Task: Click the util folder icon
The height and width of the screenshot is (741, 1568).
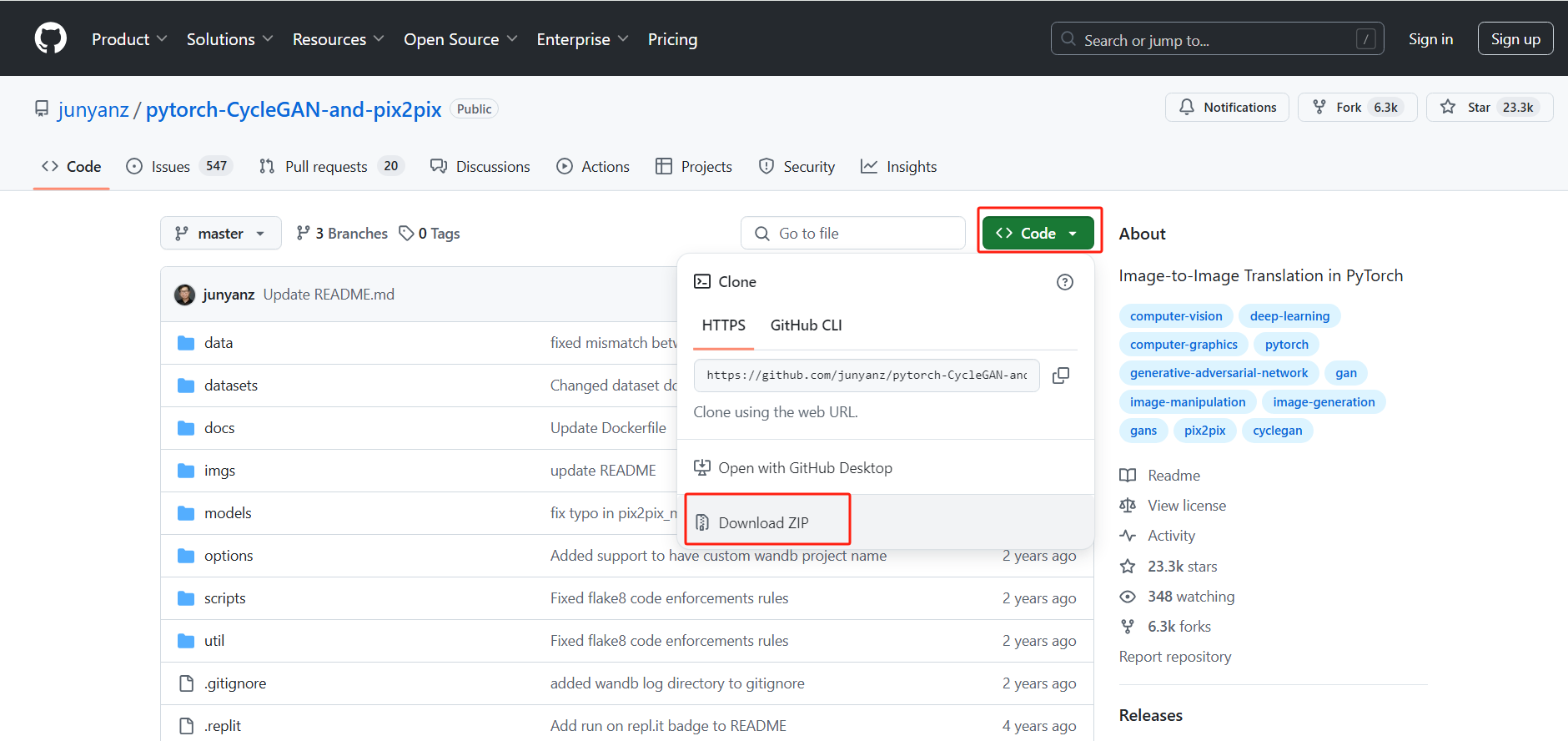Action: [186, 641]
